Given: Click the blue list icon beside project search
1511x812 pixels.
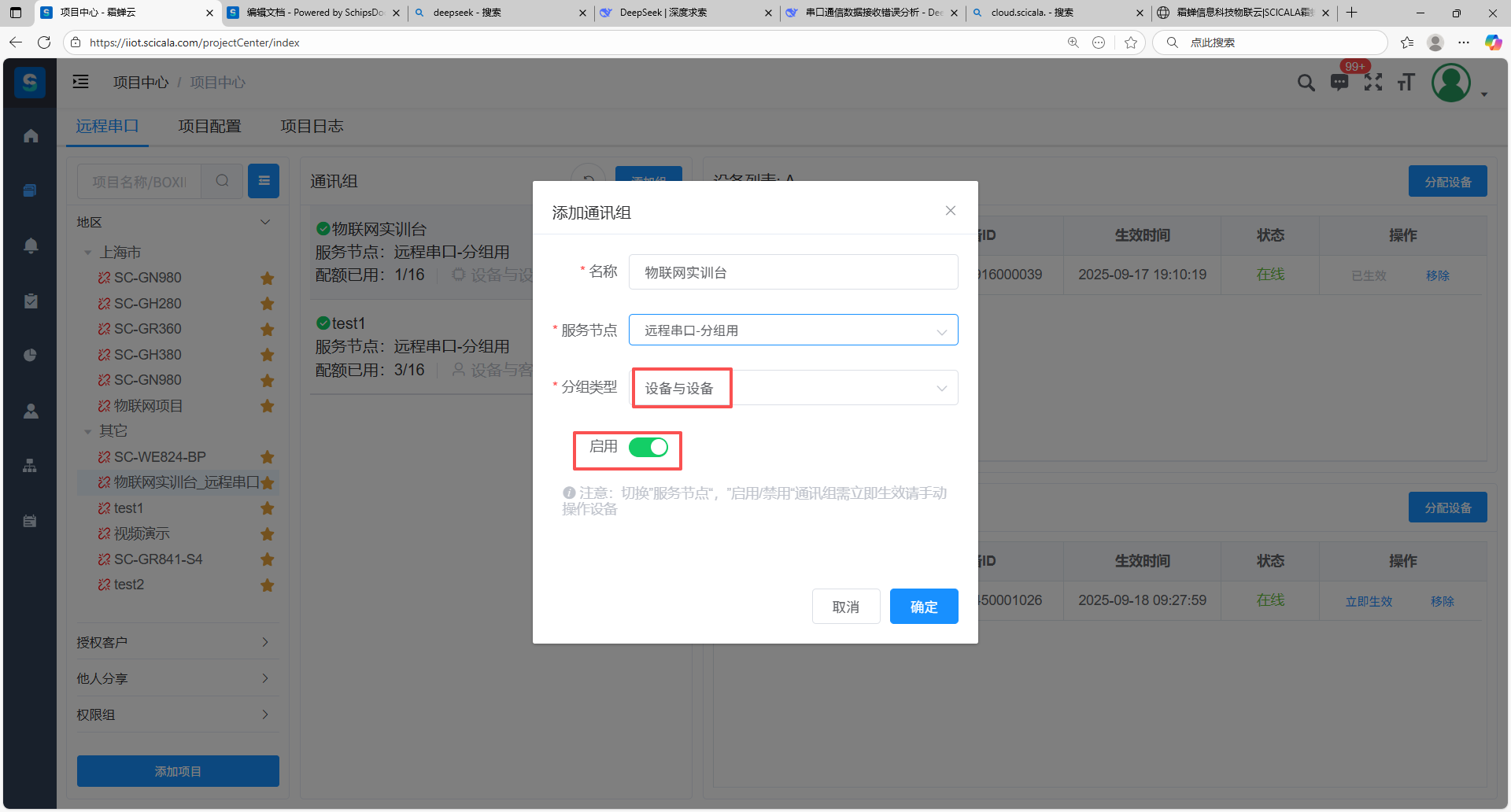Looking at the screenshot, I should [x=264, y=181].
